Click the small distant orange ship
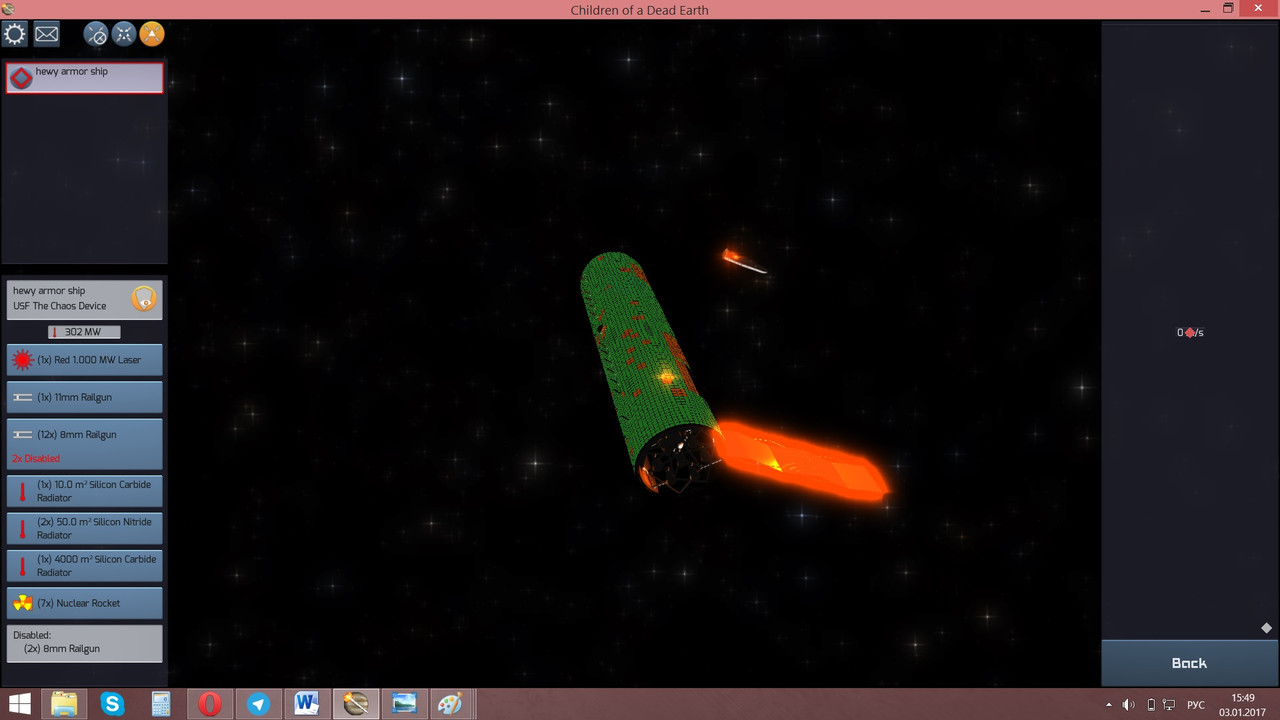The width and height of the screenshot is (1280, 720). [x=744, y=261]
